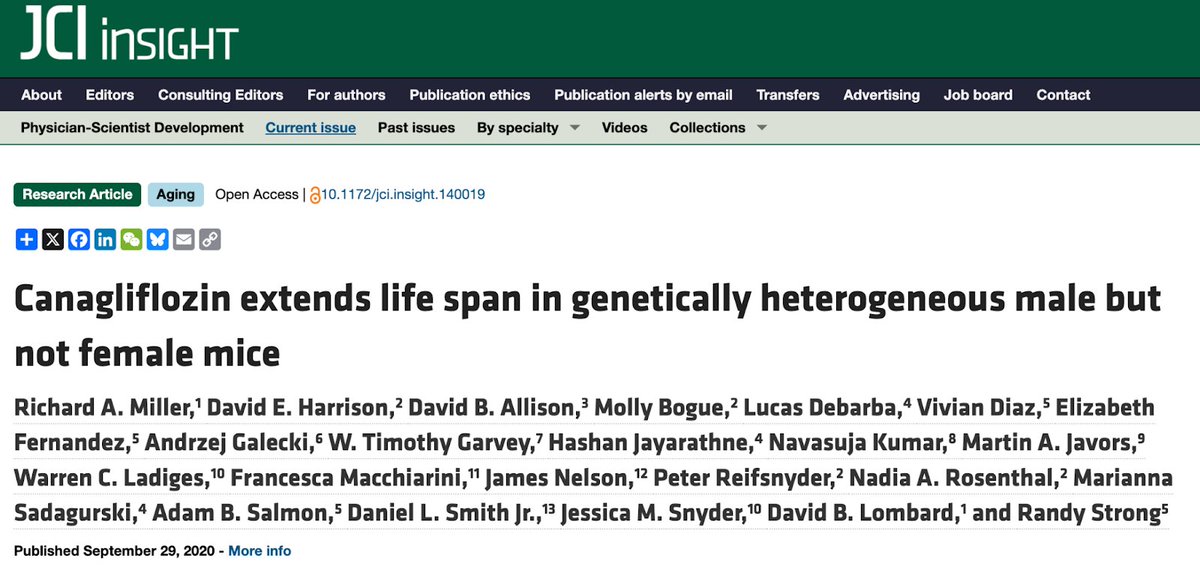This screenshot has height=567, width=1200.
Task: Click the blue plus share icon
Action: point(27,239)
